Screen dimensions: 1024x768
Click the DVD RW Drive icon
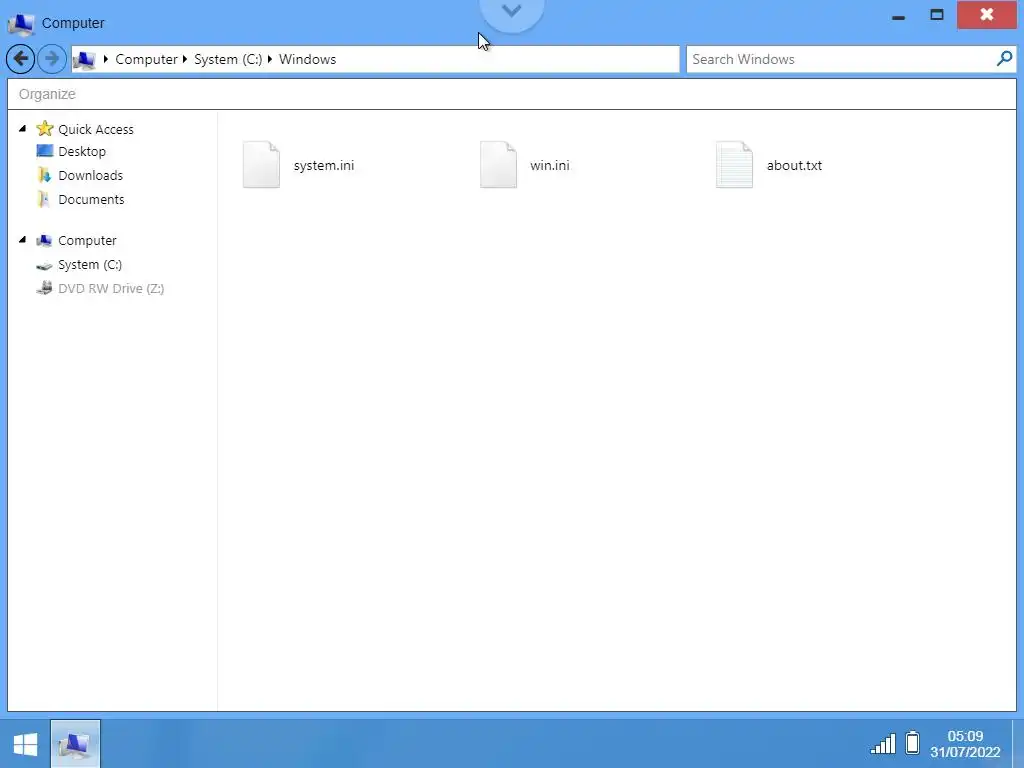pos(44,288)
